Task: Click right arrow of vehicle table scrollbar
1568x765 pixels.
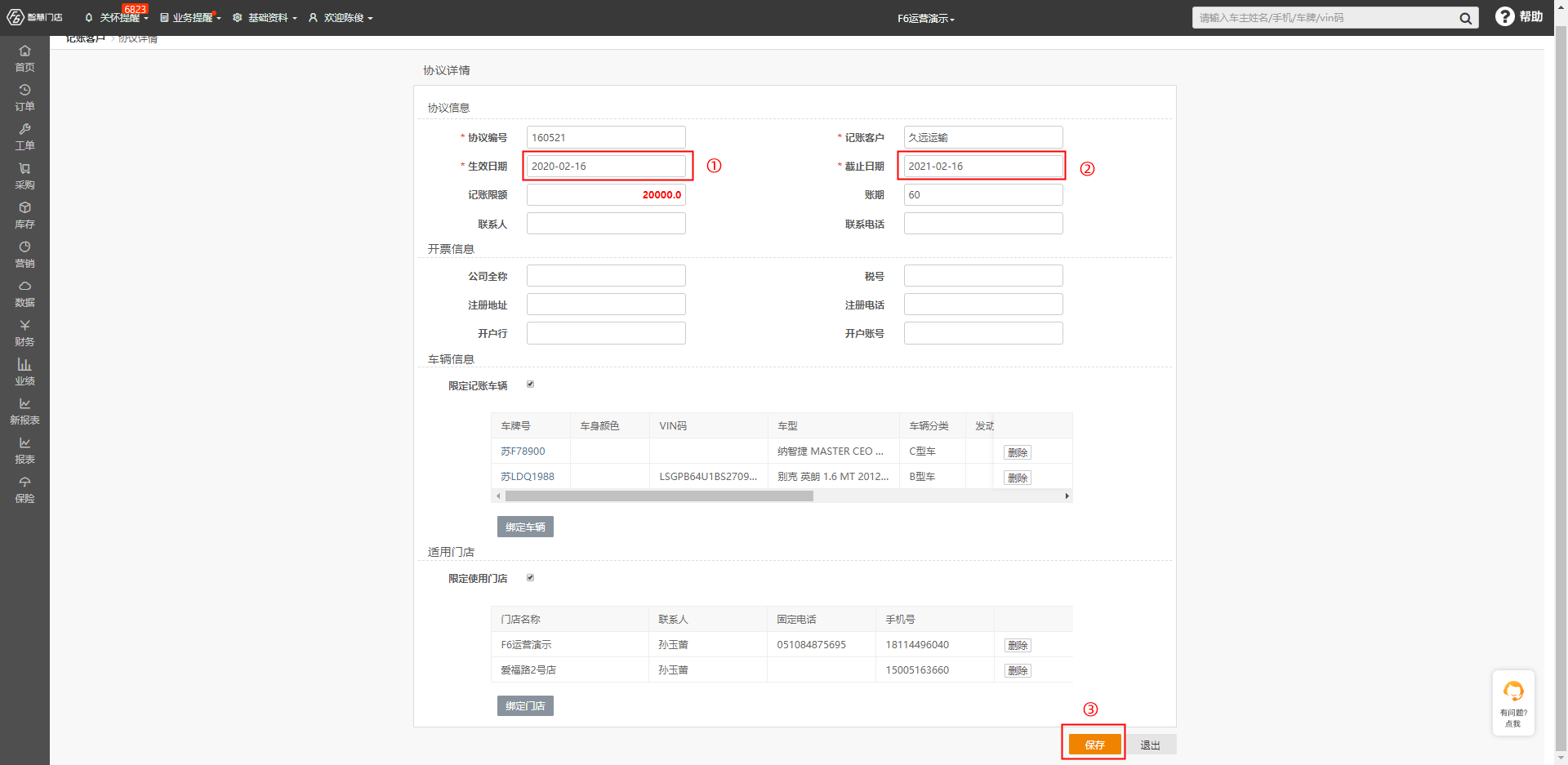Action: click(x=1067, y=496)
